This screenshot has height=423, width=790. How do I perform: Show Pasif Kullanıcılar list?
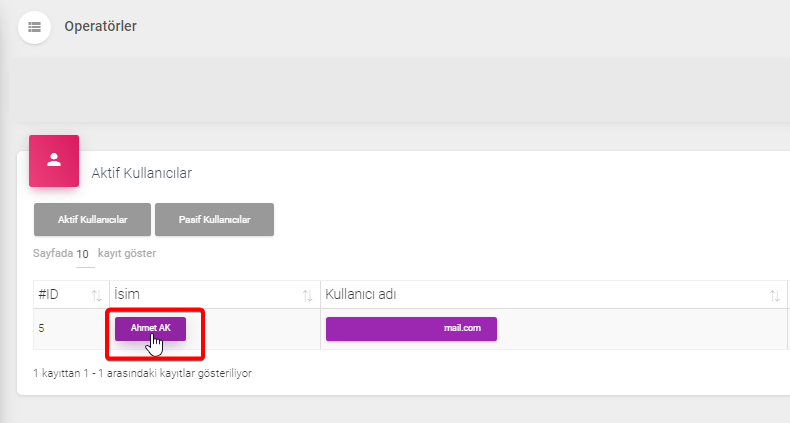coord(215,220)
